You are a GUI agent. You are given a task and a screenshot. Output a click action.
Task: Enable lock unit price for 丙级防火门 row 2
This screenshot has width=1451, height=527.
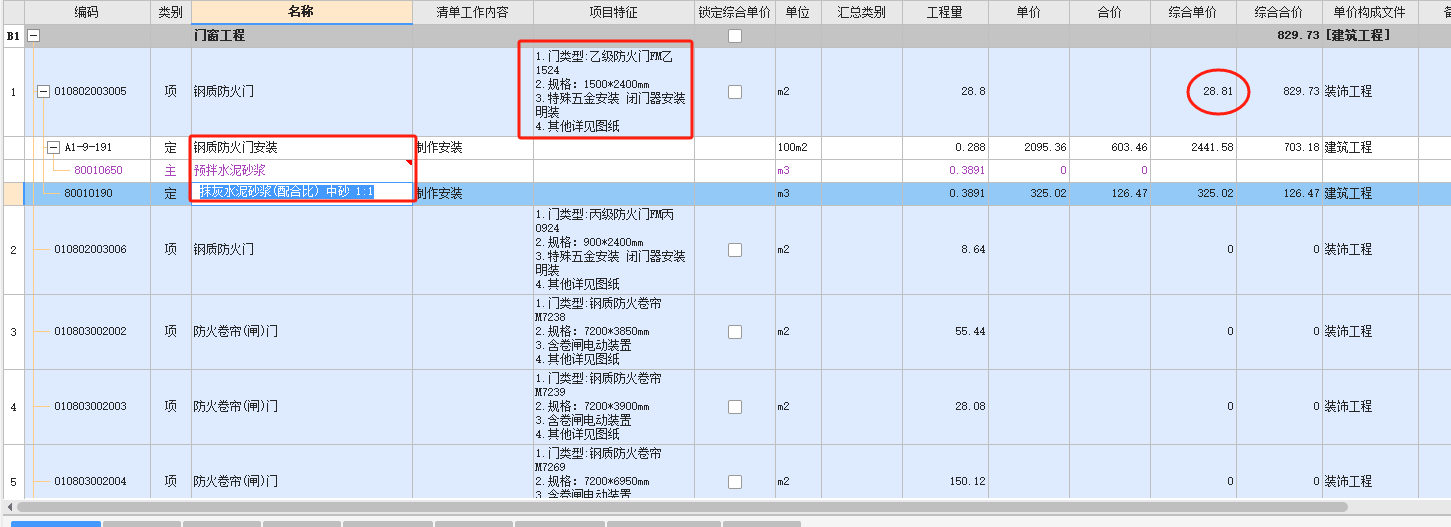tap(735, 250)
